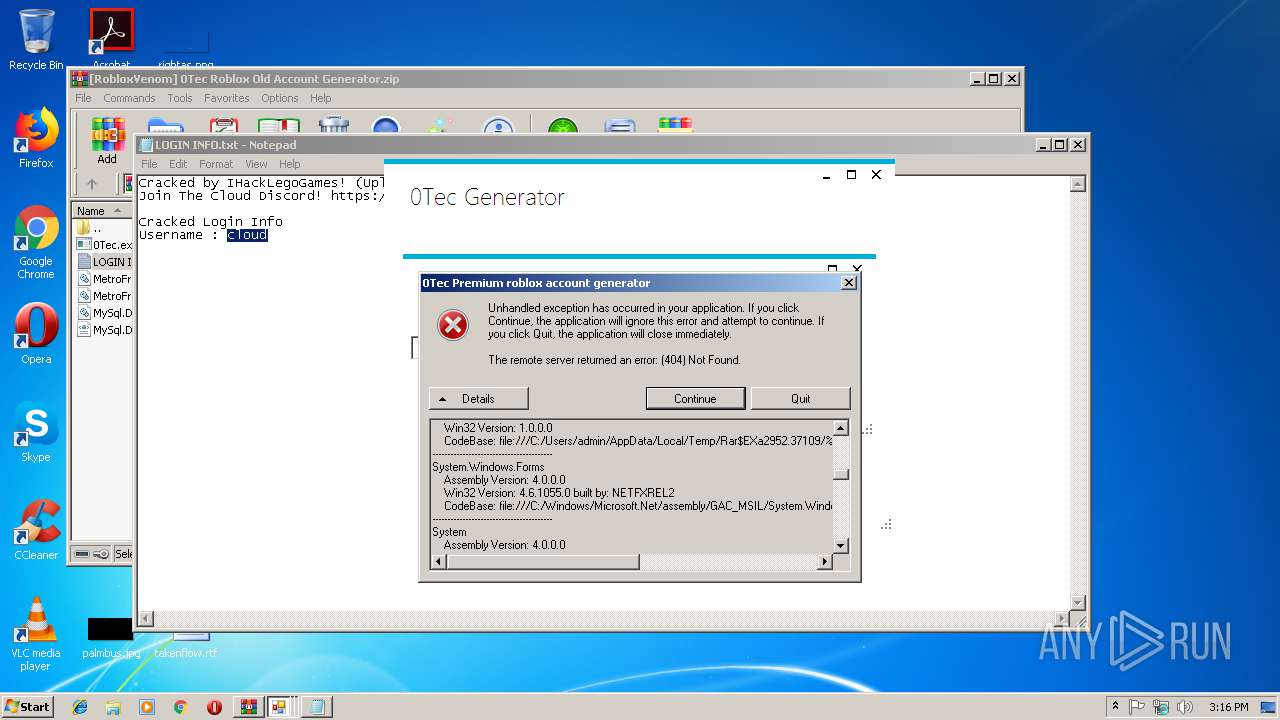Open File menu in Notepad
Viewport: 1280px width, 720px height.
point(149,164)
